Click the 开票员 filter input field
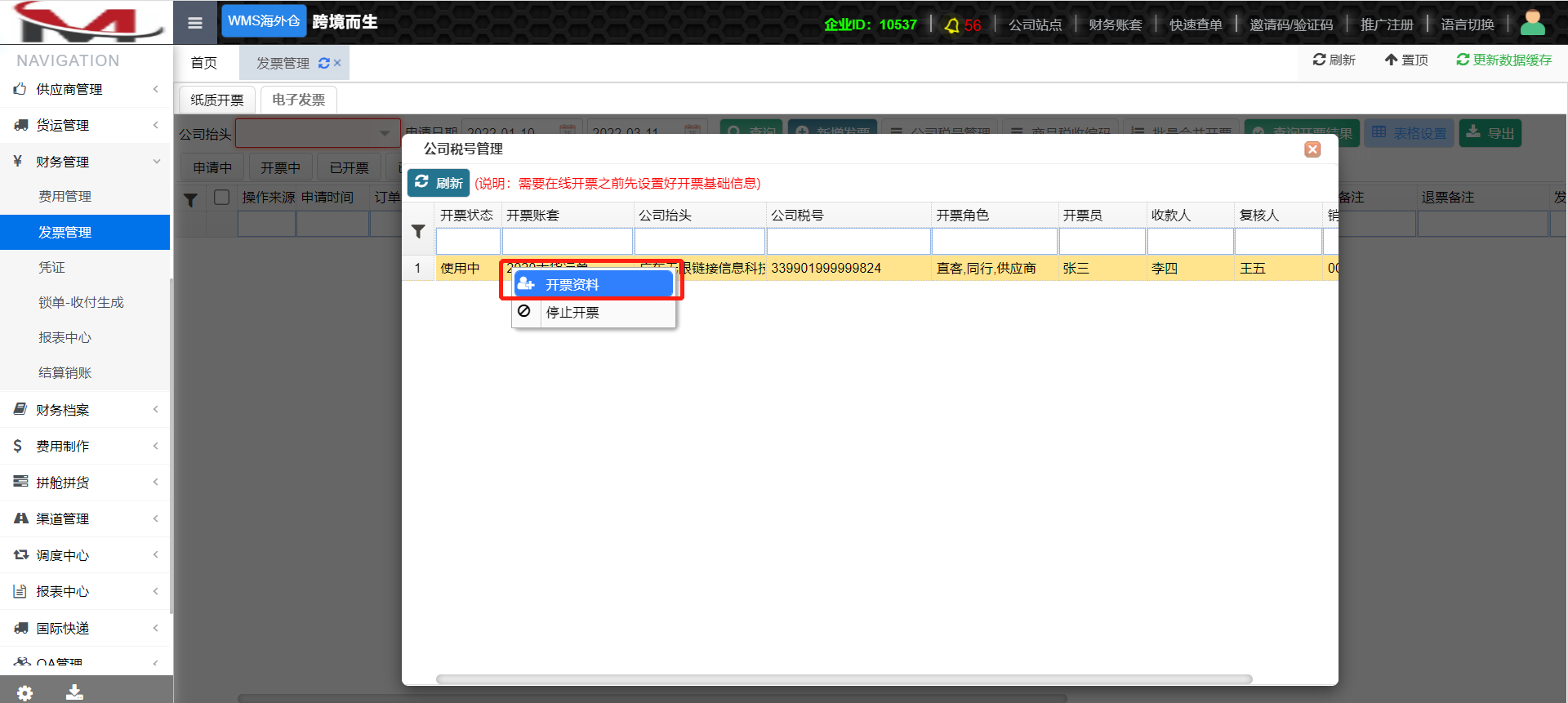 [1102, 241]
